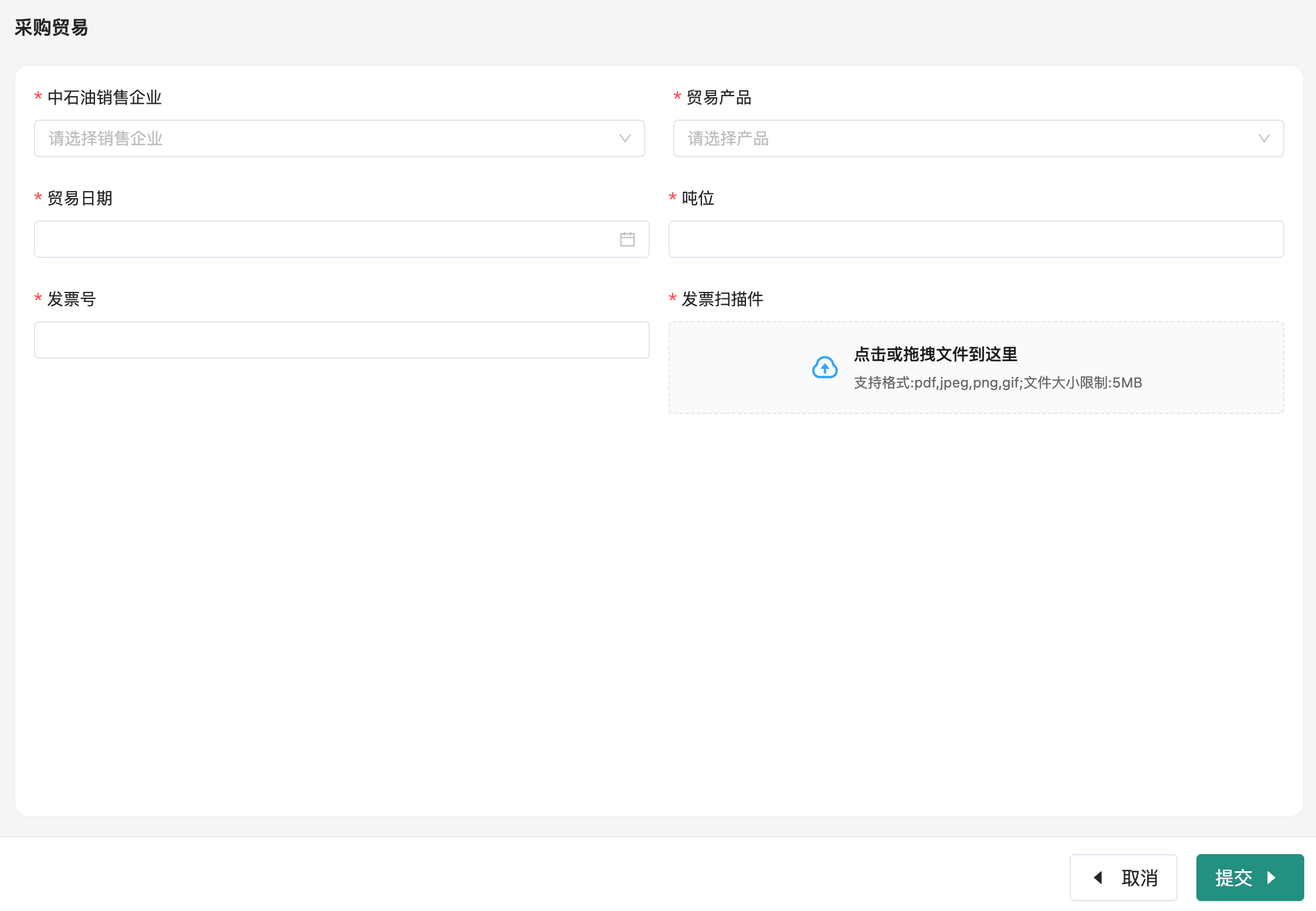Click the chevron arrow in 请选择销售企业 dropdown

(625, 138)
